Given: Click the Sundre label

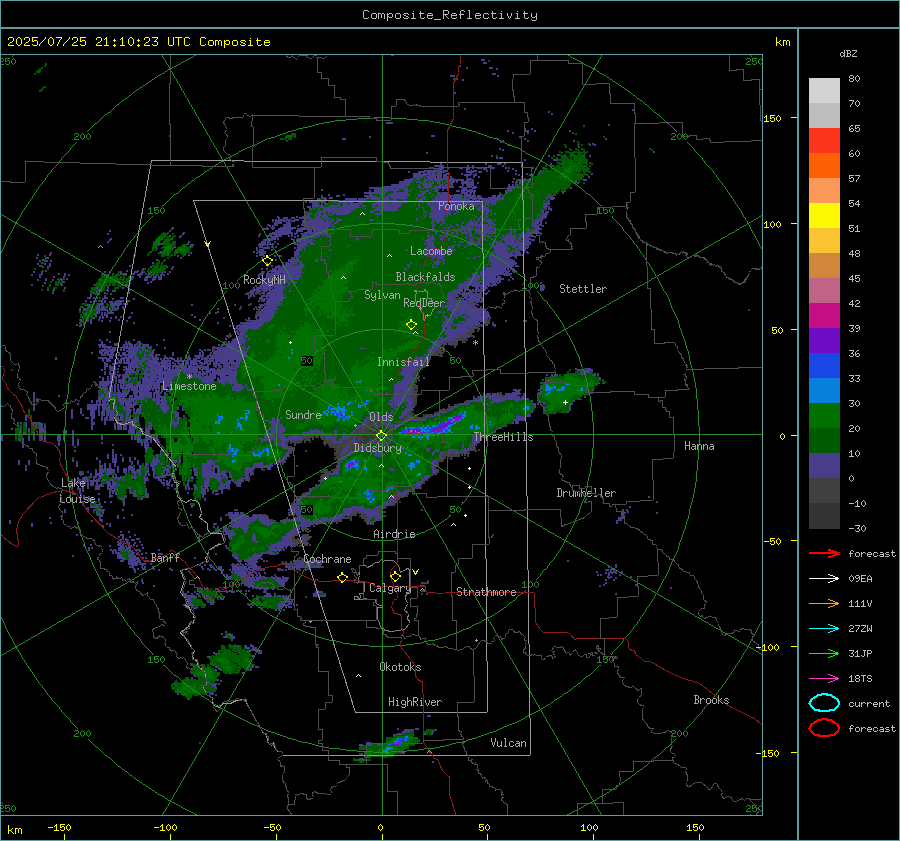Looking at the screenshot, I should 303,414.
